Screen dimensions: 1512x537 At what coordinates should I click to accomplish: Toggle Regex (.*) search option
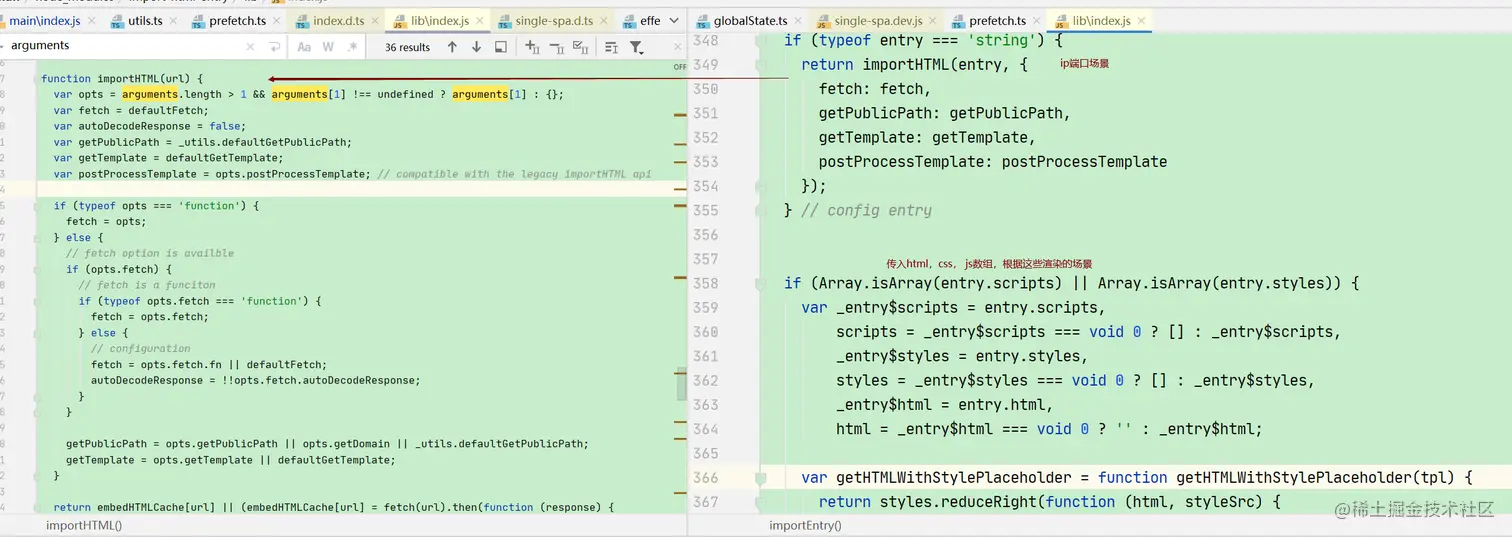pos(352,47)
